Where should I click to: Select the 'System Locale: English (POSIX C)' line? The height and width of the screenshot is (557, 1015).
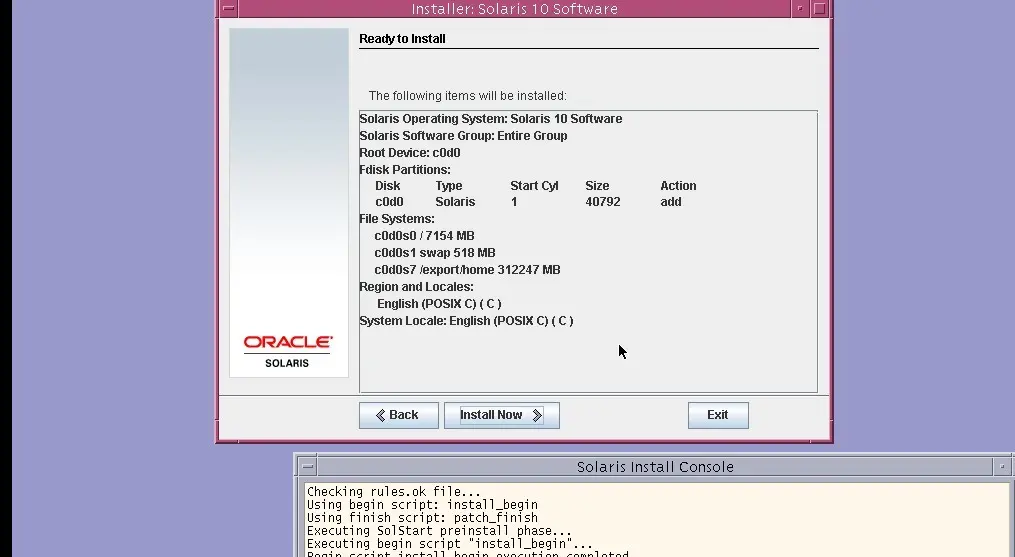coord(466,321)
